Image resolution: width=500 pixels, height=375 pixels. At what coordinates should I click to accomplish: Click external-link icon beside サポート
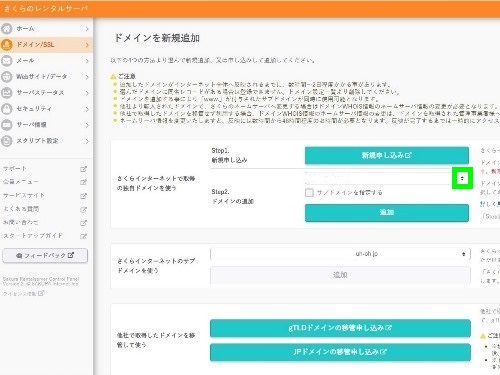pyautogui.click(x=83, y=169)
